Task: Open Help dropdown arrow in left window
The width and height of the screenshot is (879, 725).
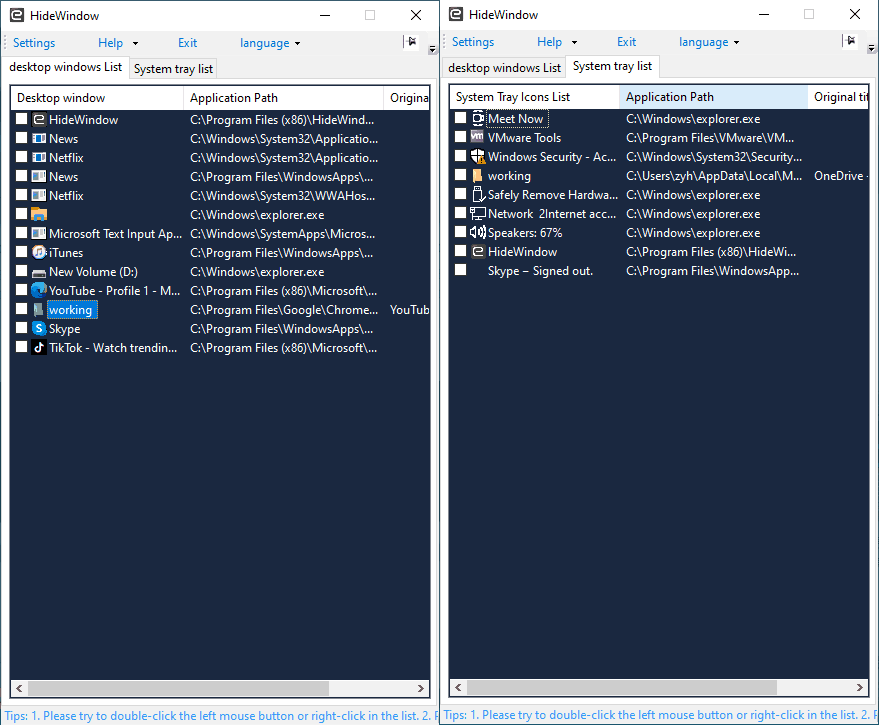Action: [x=135, y=43]
